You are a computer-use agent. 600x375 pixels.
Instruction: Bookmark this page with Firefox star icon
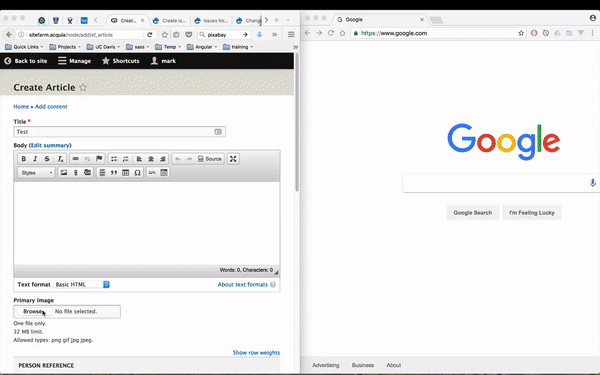tap(165, 35)
